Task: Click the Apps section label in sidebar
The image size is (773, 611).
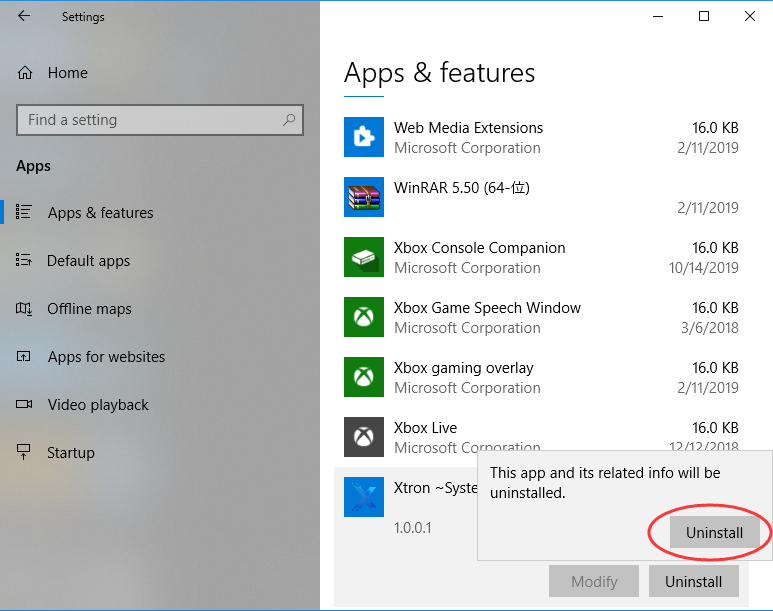Action: click(x=34, y=166)
